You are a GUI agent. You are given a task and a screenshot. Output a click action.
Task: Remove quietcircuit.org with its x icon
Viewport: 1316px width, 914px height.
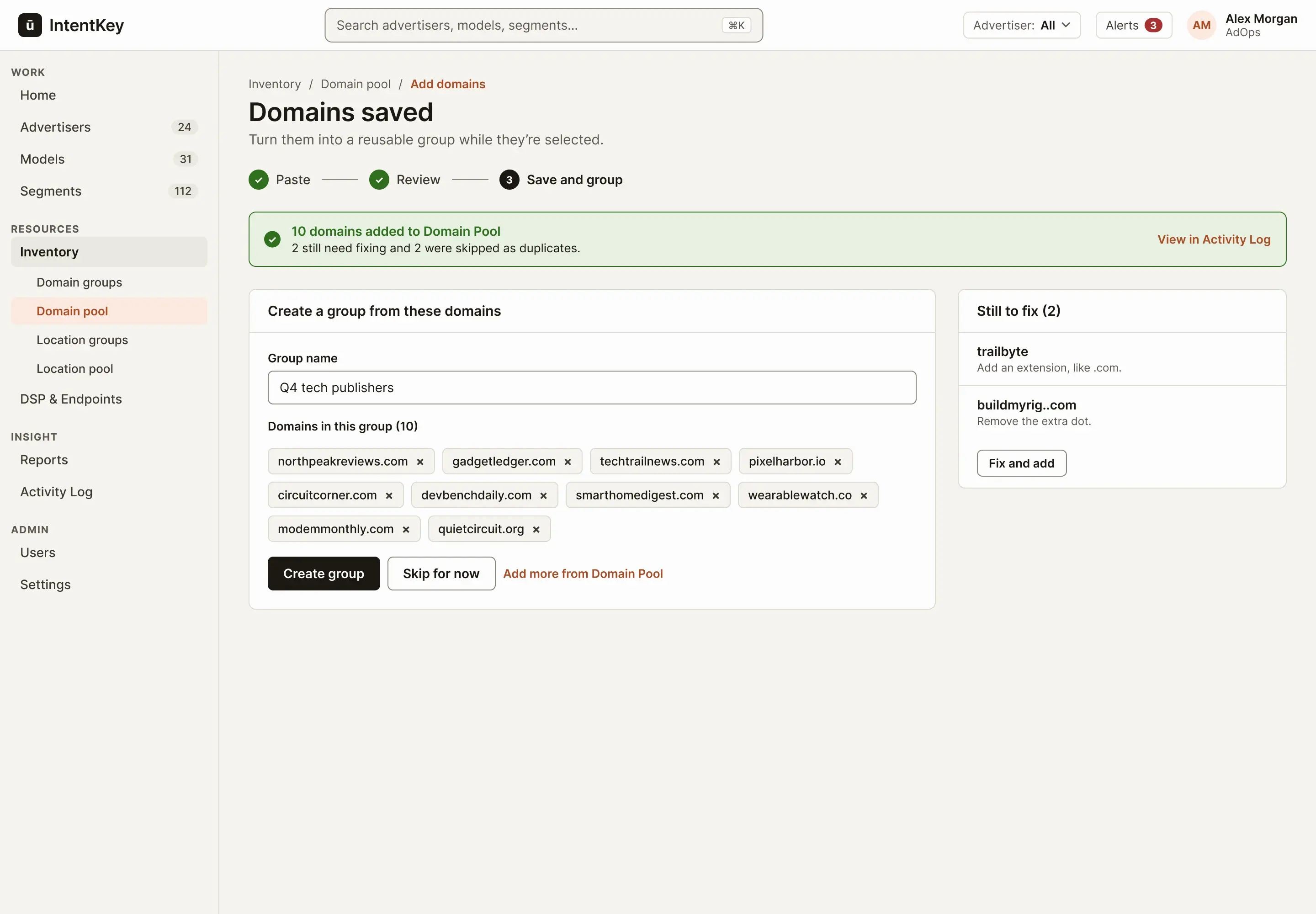536,529
